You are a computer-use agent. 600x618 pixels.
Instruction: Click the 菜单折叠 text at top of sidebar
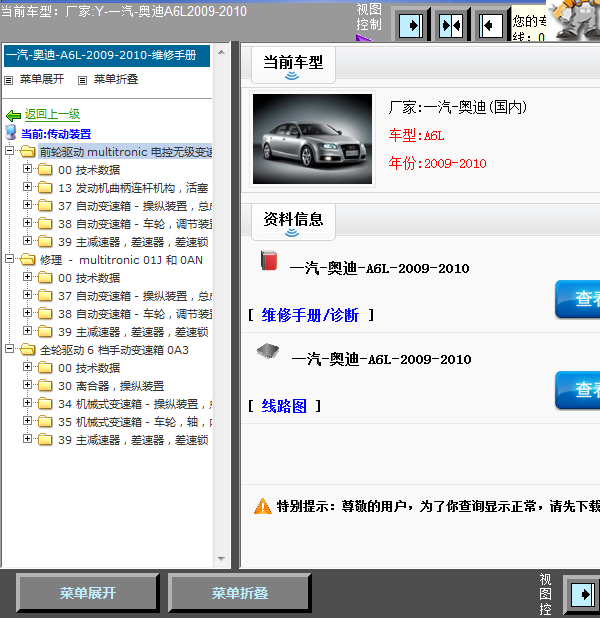coord(116,79)
